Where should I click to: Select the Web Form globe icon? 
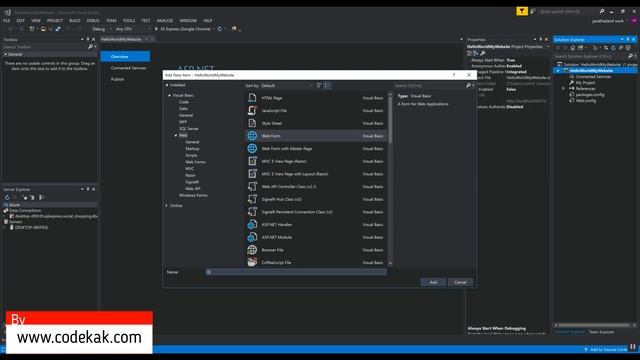252,136
